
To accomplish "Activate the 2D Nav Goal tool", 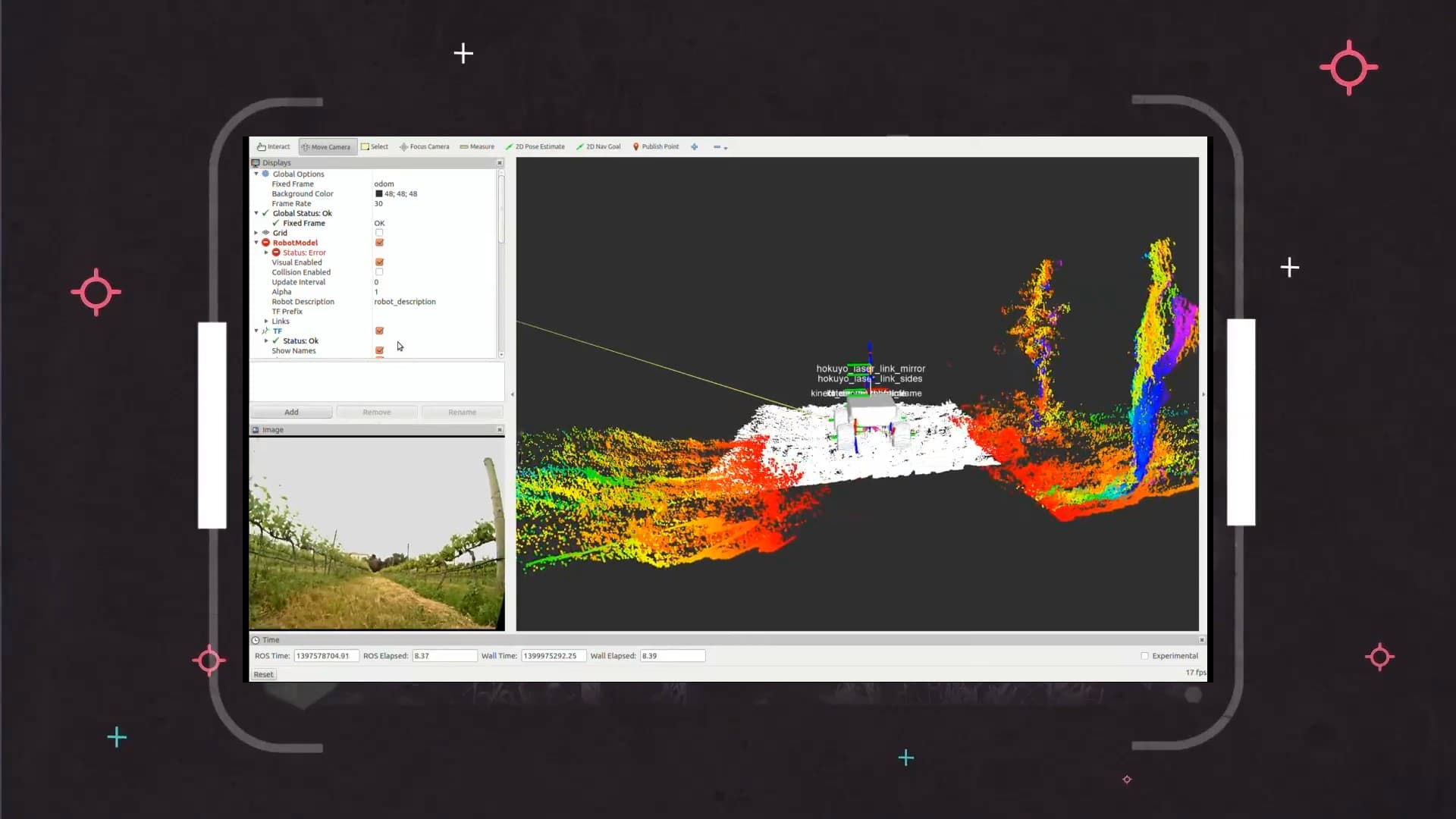I will tap(598, 147).
